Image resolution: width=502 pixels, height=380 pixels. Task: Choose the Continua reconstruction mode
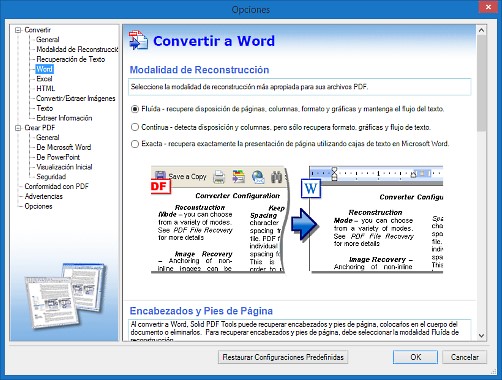(x=135, y=127)
